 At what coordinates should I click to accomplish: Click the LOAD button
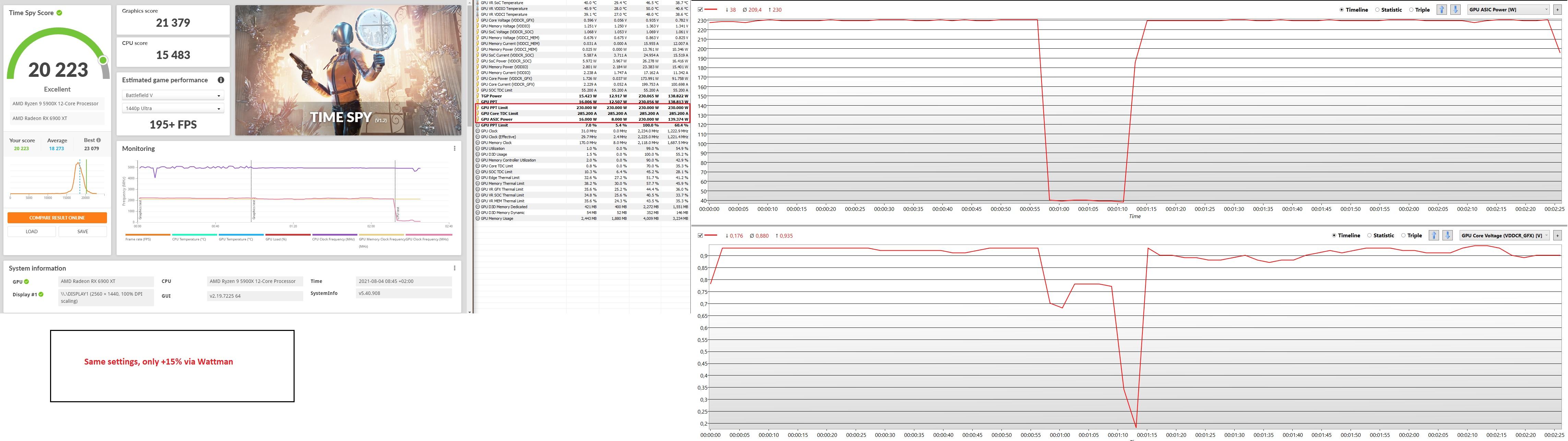point(32,232)
